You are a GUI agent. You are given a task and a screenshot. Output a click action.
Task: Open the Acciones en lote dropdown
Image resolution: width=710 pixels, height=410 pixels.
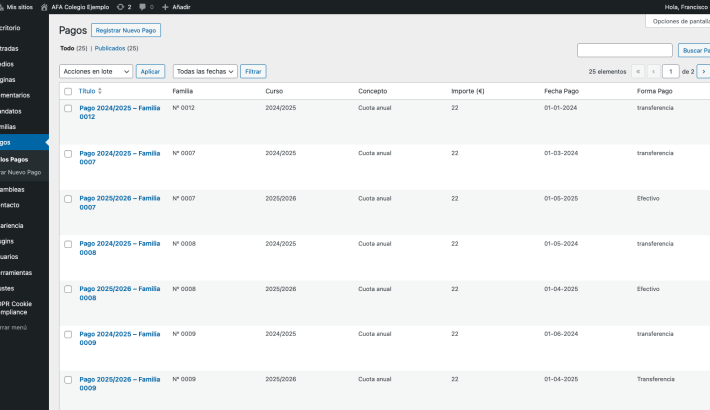click(96, 72)
